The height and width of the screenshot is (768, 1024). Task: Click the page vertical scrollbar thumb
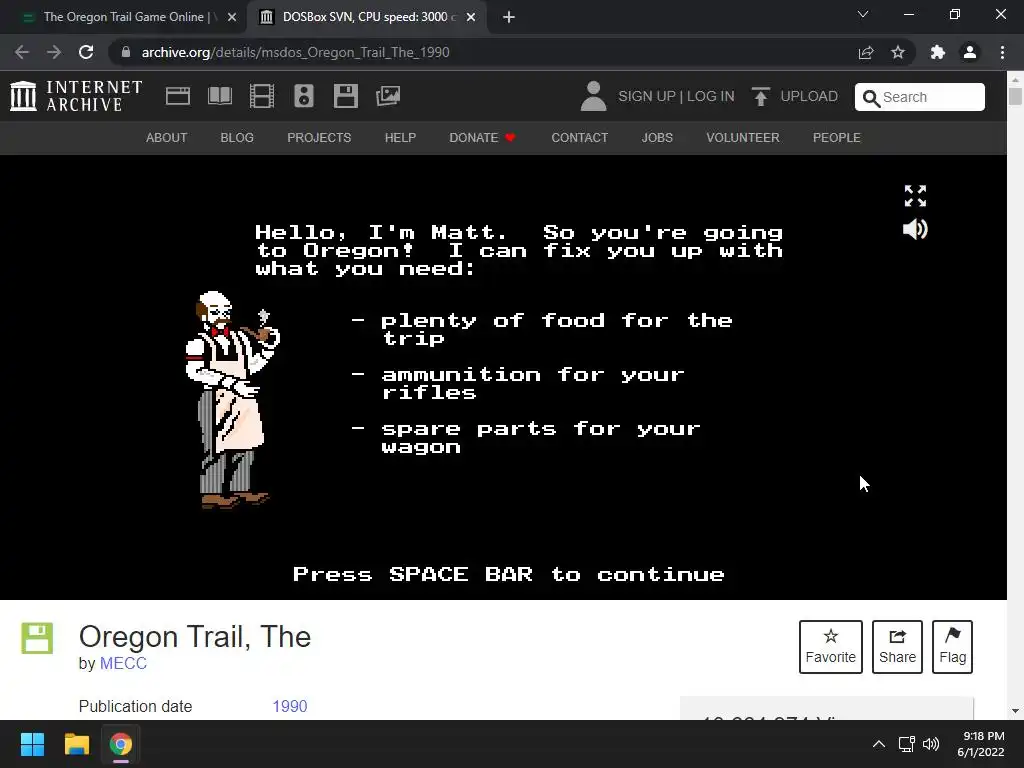tap(1015, 96)
